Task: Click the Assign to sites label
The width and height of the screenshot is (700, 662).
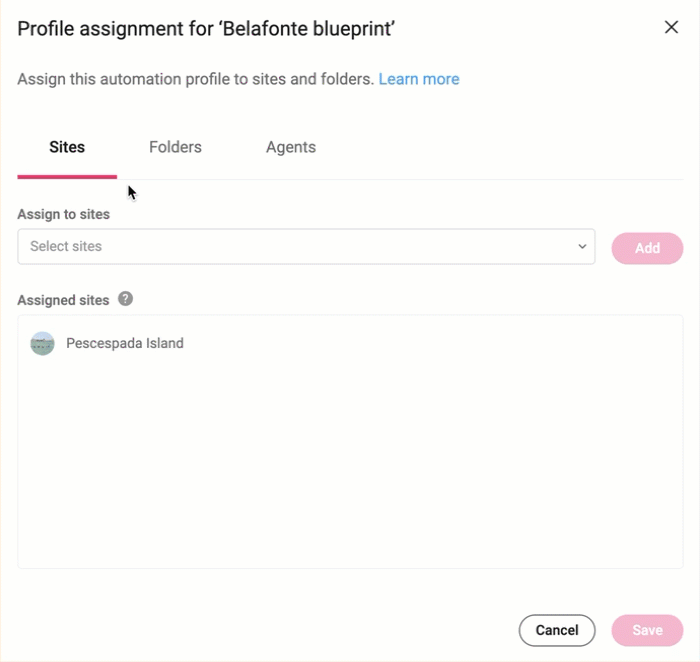Action: (x=63, y=214)
